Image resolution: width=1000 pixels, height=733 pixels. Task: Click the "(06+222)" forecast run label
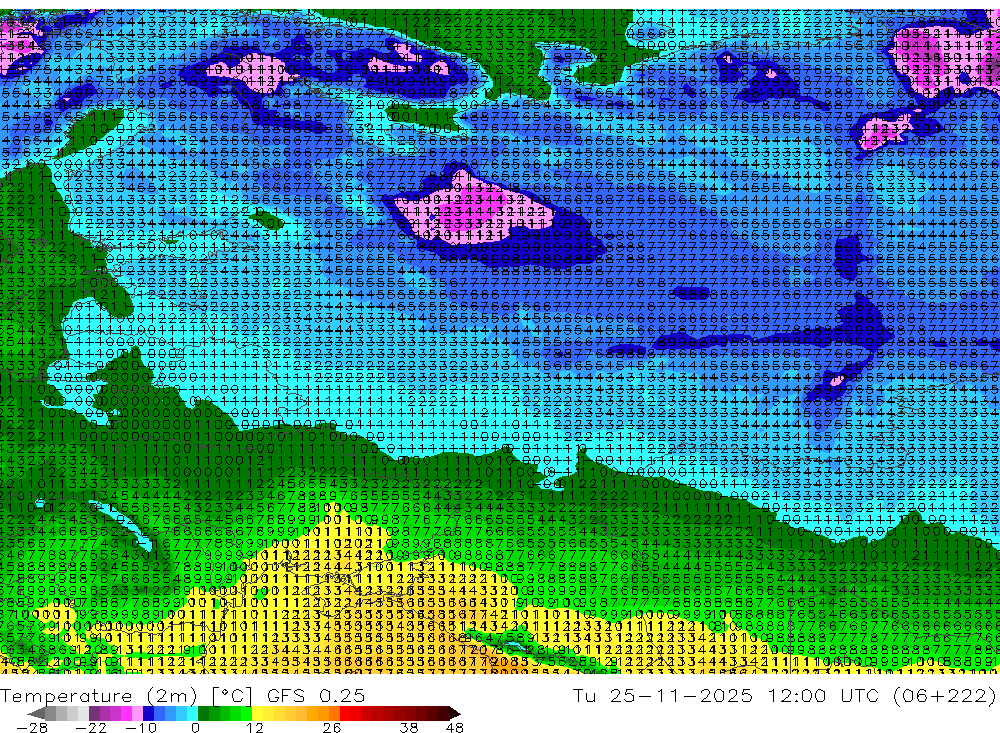tap(944, 695)
